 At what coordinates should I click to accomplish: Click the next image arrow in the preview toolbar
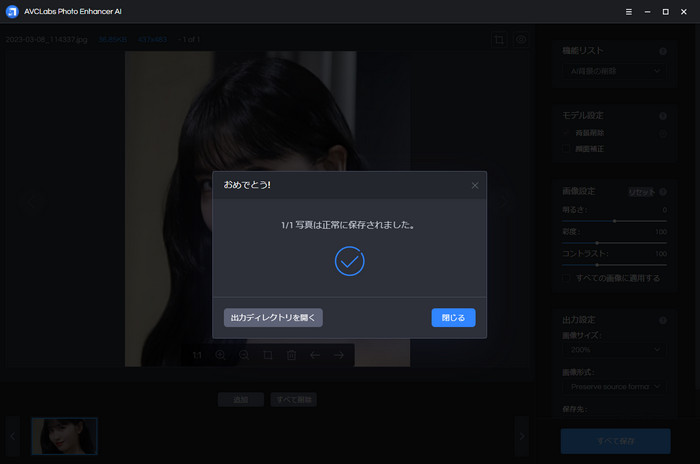(338, 355)
